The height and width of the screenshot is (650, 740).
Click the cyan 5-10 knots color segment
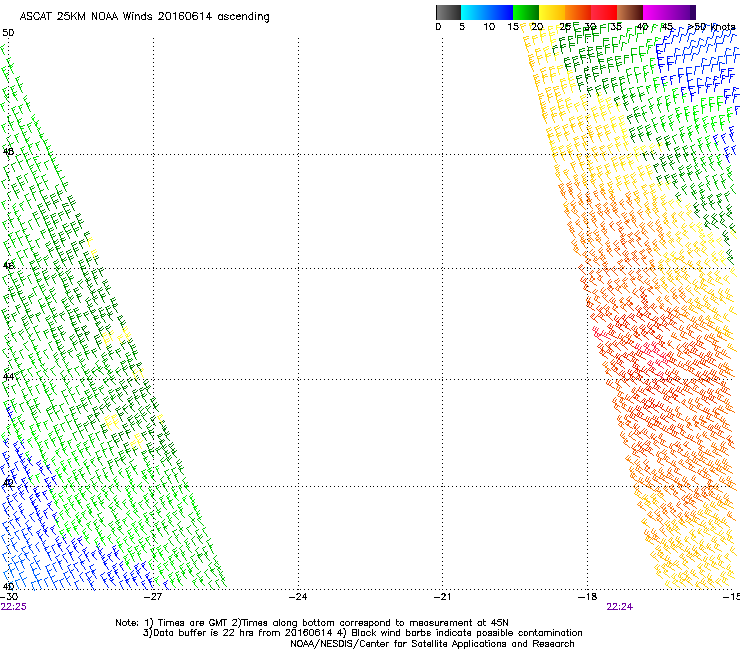click(474, 12)
